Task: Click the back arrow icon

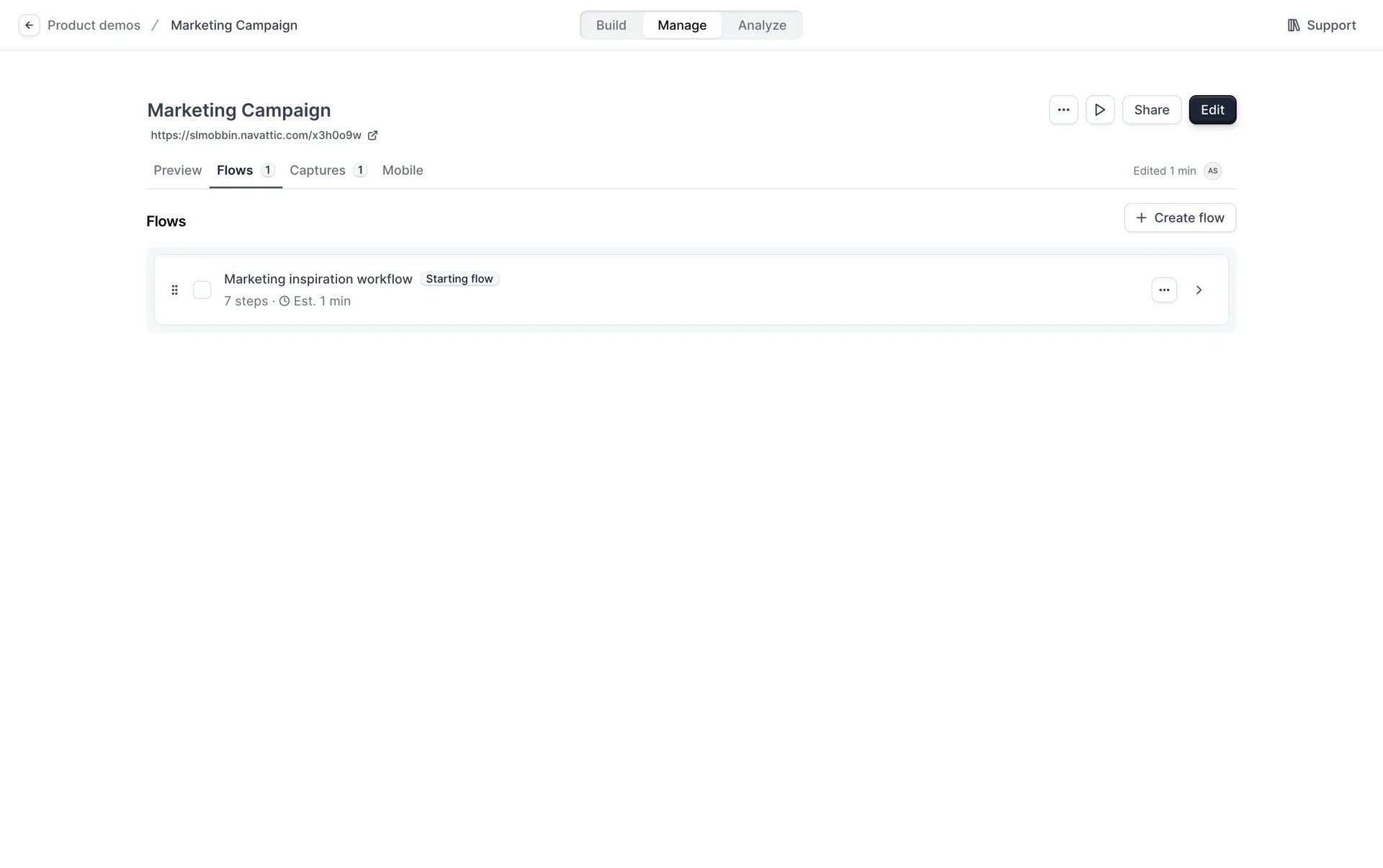Action: 29,25
